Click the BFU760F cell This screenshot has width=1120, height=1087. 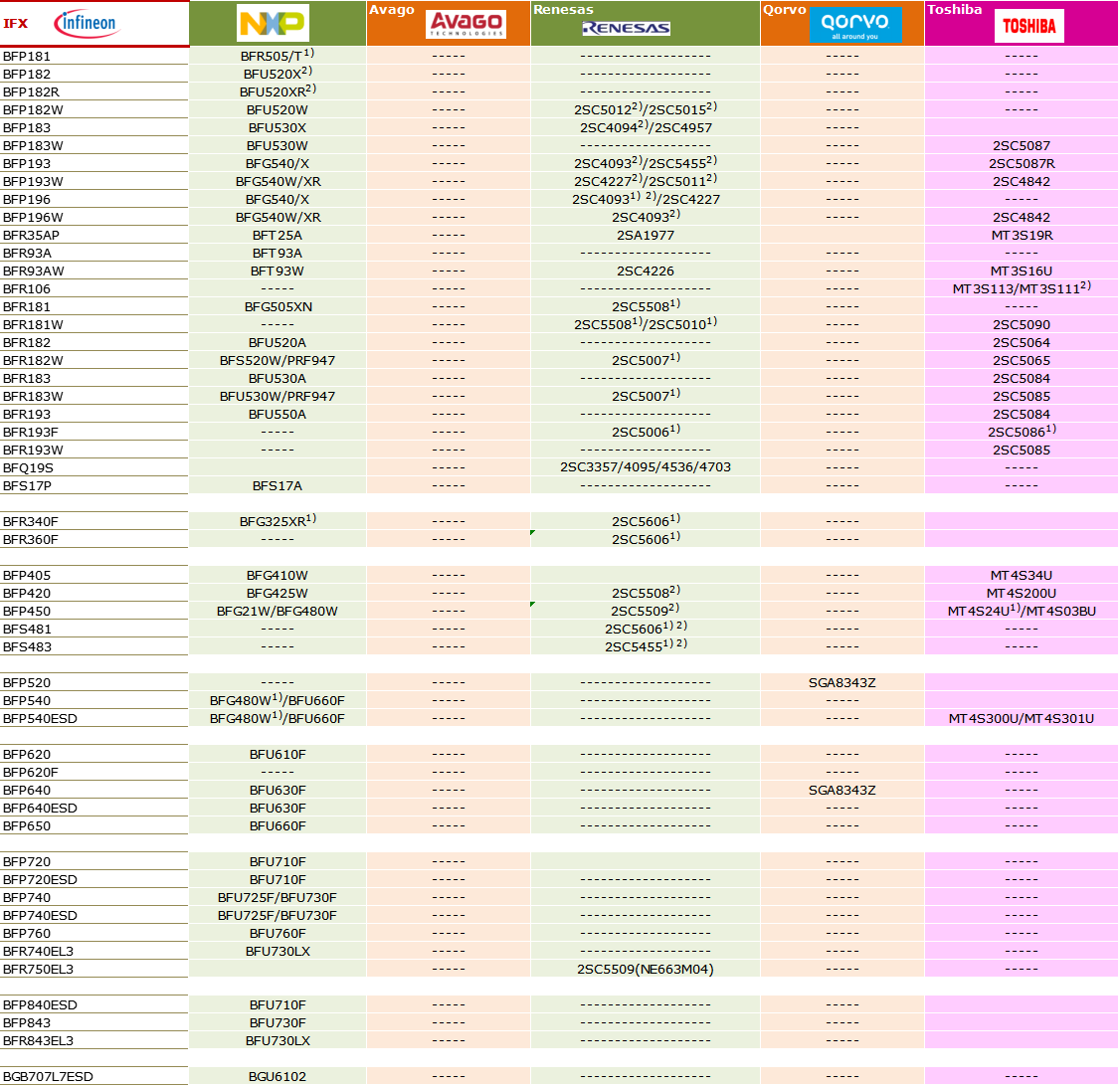tap(278, 933)
